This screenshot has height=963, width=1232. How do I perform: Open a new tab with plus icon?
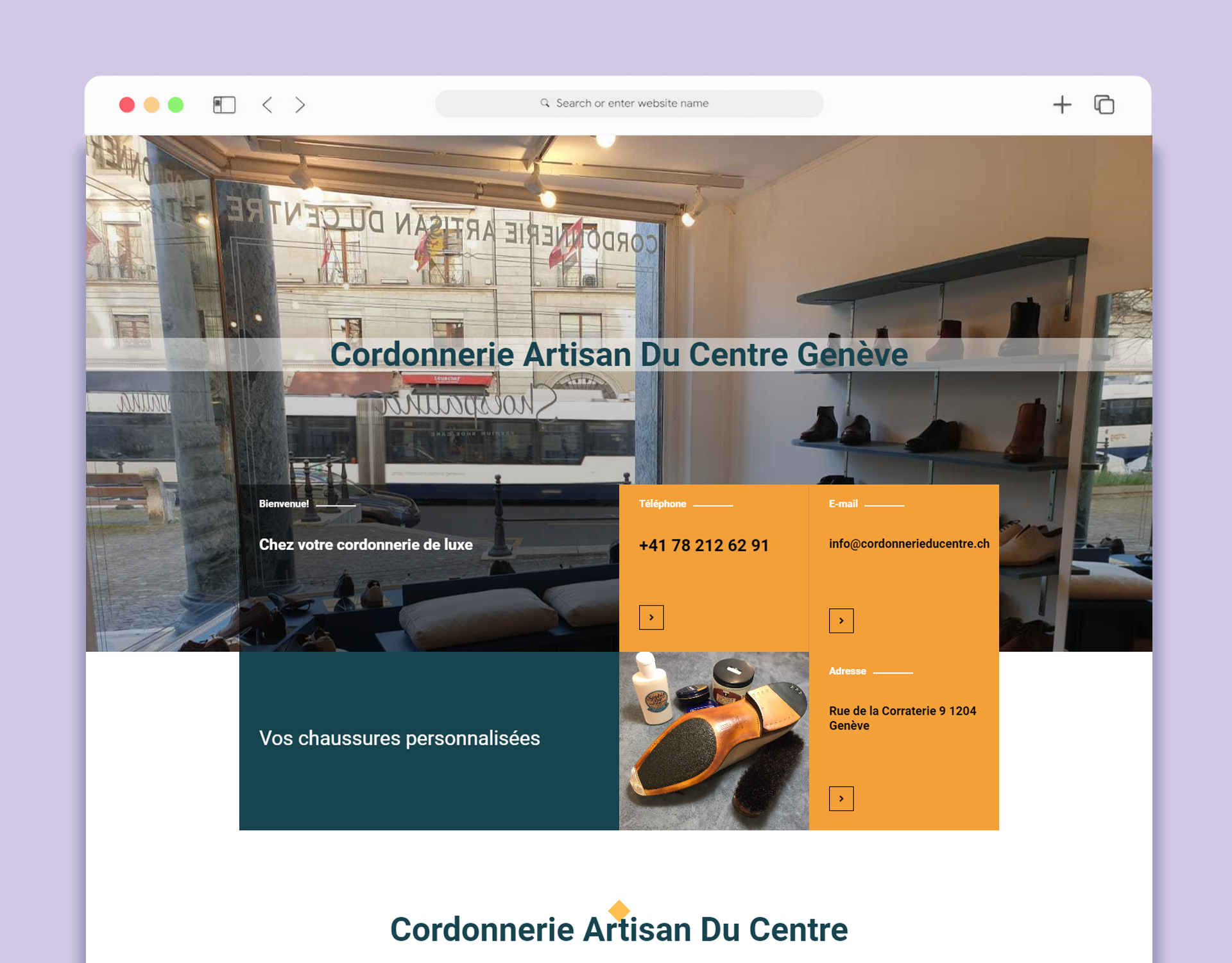click(1062, 105)
